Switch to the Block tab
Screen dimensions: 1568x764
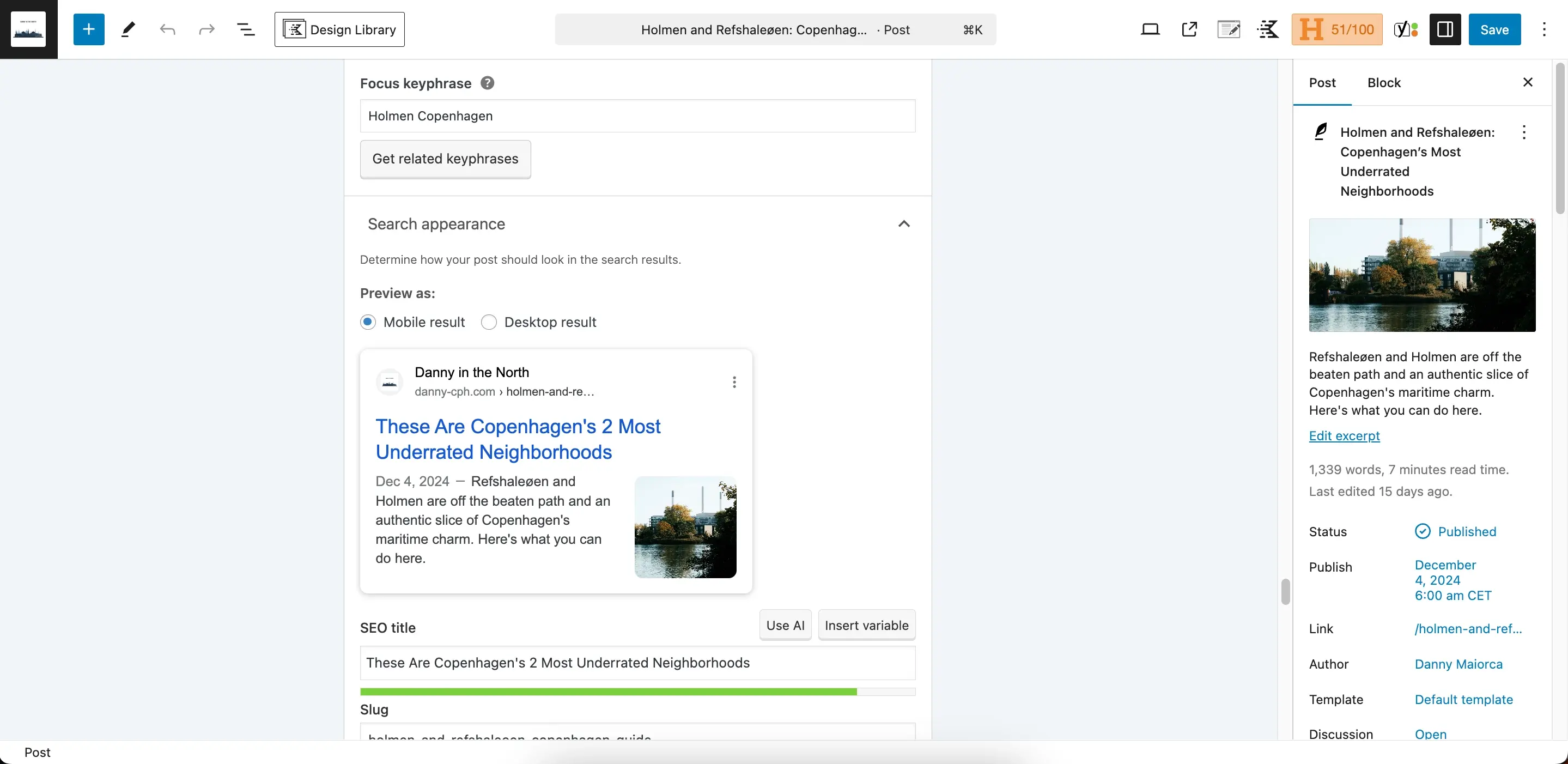[x=1383, y=83]
